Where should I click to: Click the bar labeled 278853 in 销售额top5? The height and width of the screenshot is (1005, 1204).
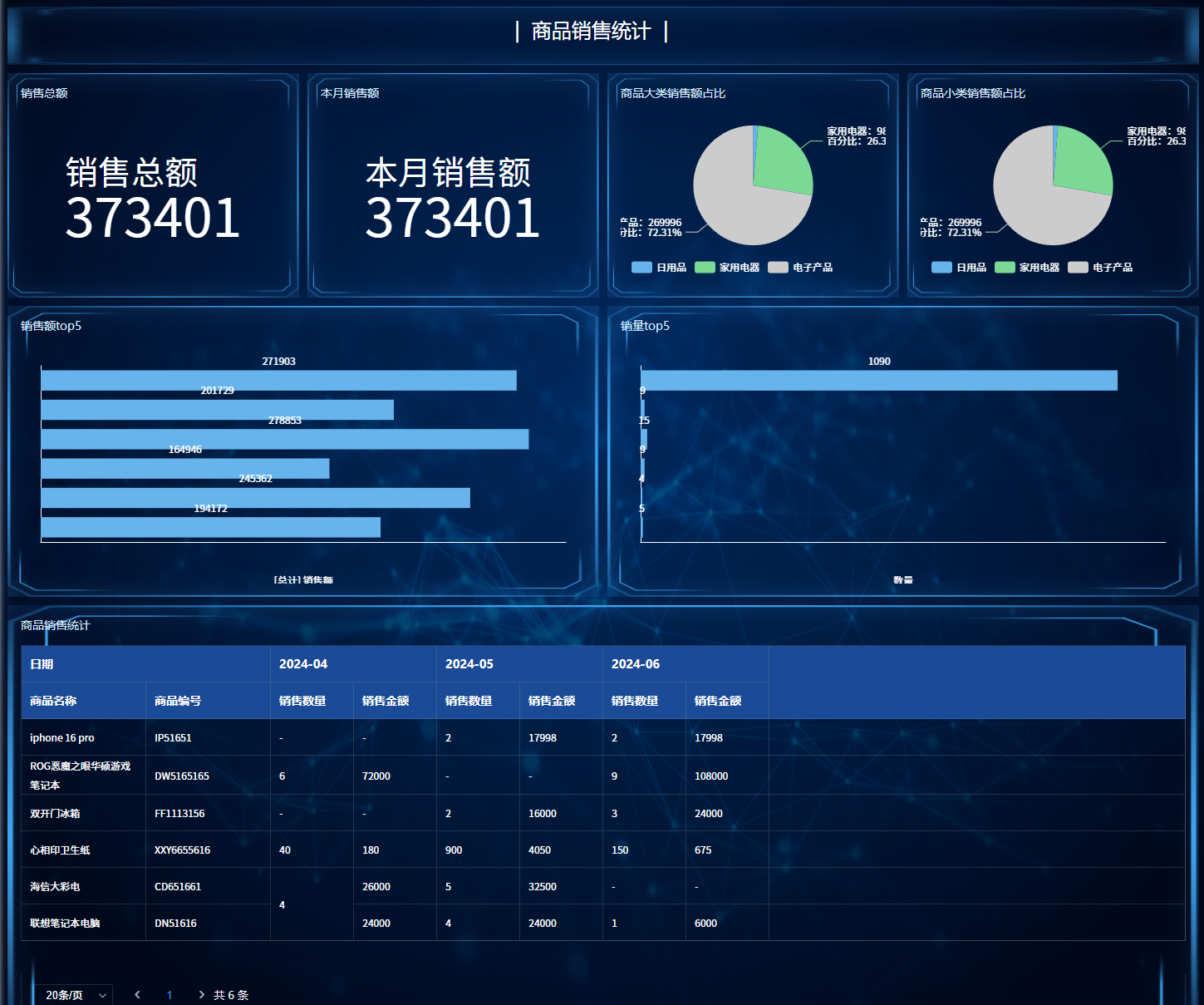(x=284, y=439)
